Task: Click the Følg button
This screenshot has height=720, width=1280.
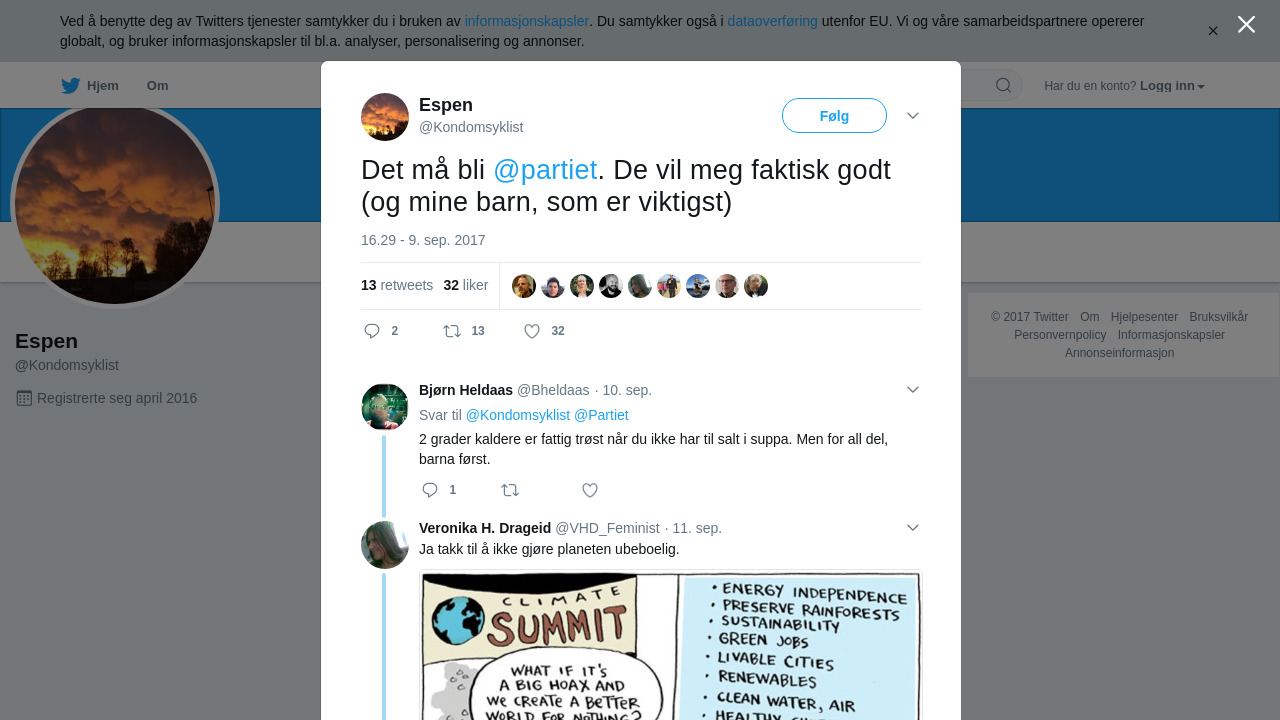Action: click(834, 116)
